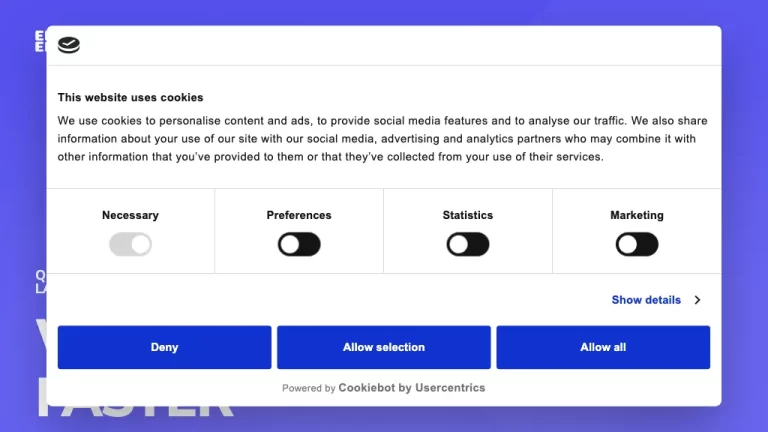768x432 pixels.
Task: Click the partially hidden site logo behind dialog
Action: click(x=40, y=40)
